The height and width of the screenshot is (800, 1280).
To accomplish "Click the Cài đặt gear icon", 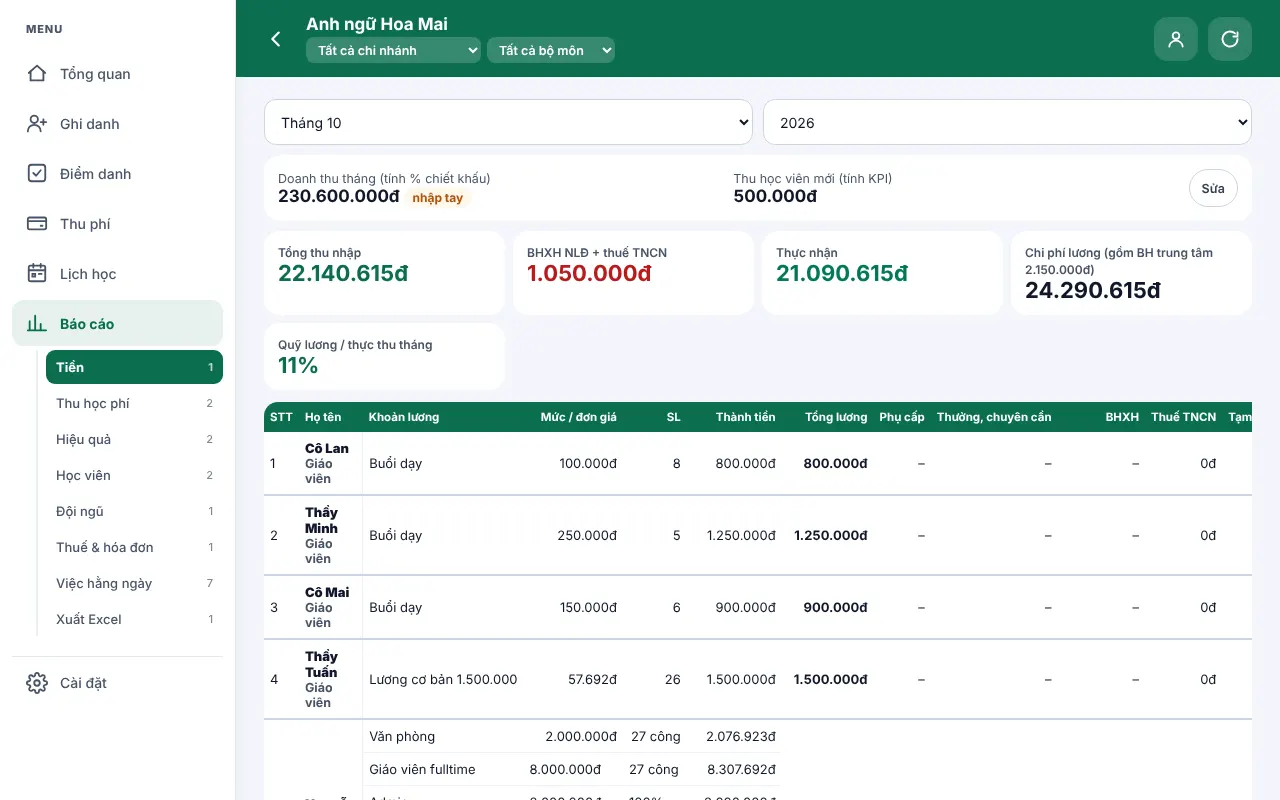I will tap(37, 683).
